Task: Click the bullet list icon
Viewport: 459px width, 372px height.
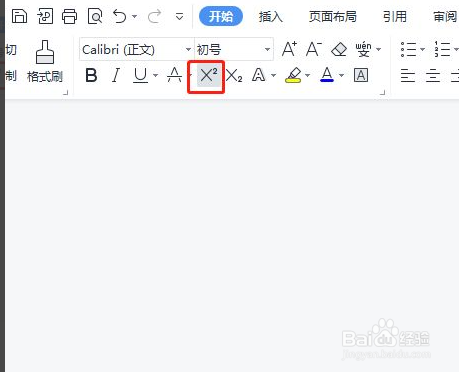Action: (408, 49)
